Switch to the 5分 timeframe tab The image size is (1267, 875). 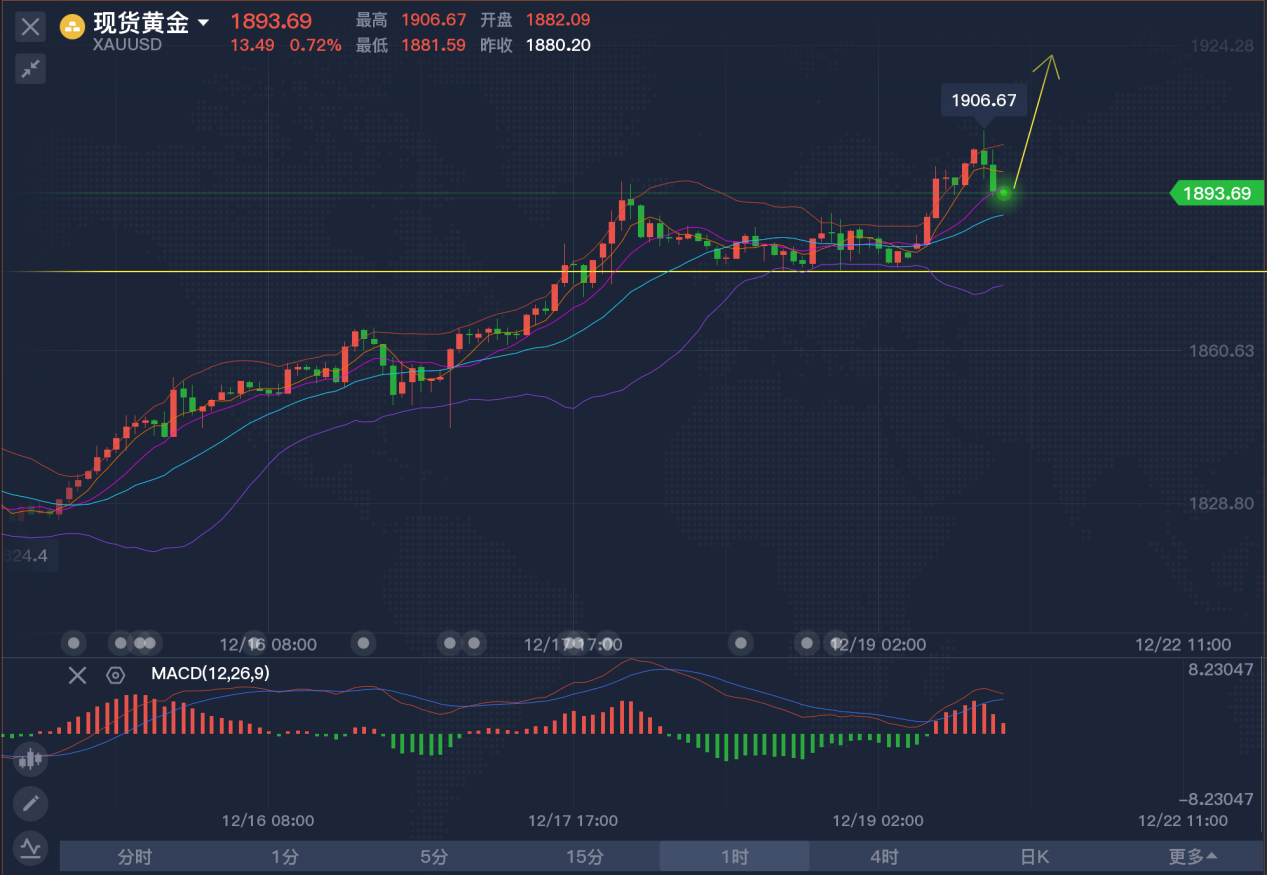pyautogui.click(x=435, y=857)
